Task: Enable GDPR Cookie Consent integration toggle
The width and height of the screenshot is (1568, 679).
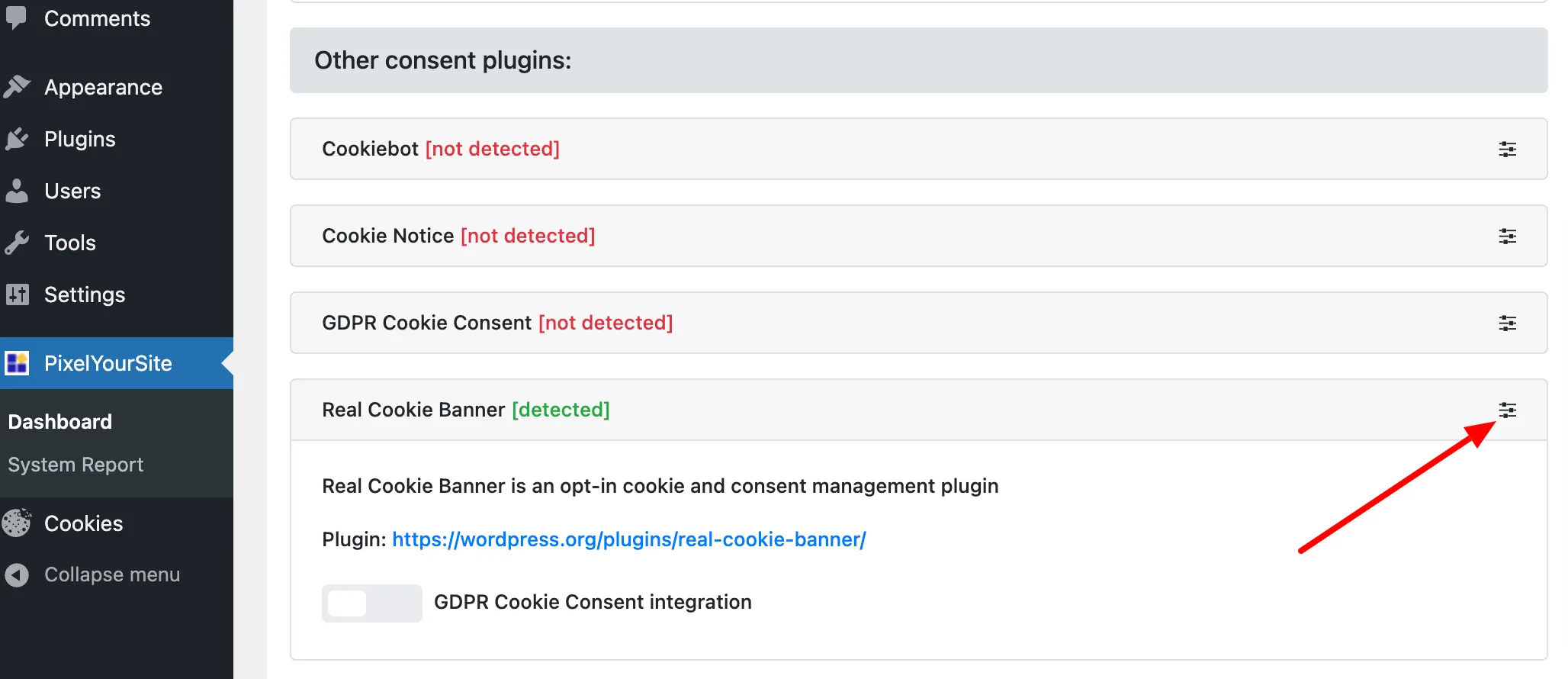Action: [371, 603]
